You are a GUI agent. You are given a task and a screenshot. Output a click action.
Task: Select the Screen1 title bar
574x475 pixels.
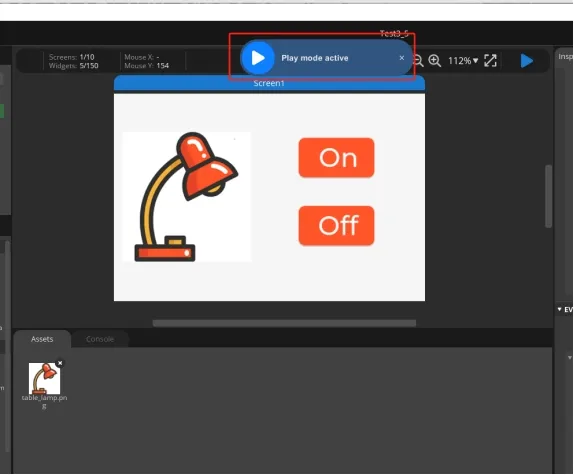coord(269,83)
